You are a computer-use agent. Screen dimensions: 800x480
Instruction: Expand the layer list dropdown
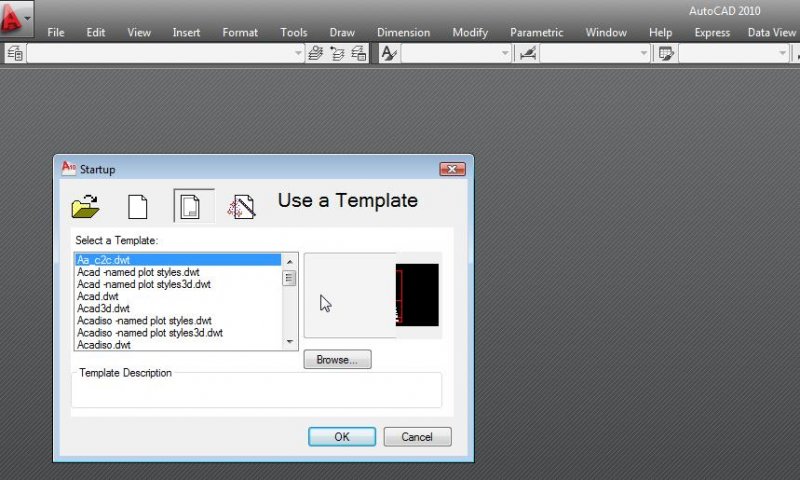298,53
